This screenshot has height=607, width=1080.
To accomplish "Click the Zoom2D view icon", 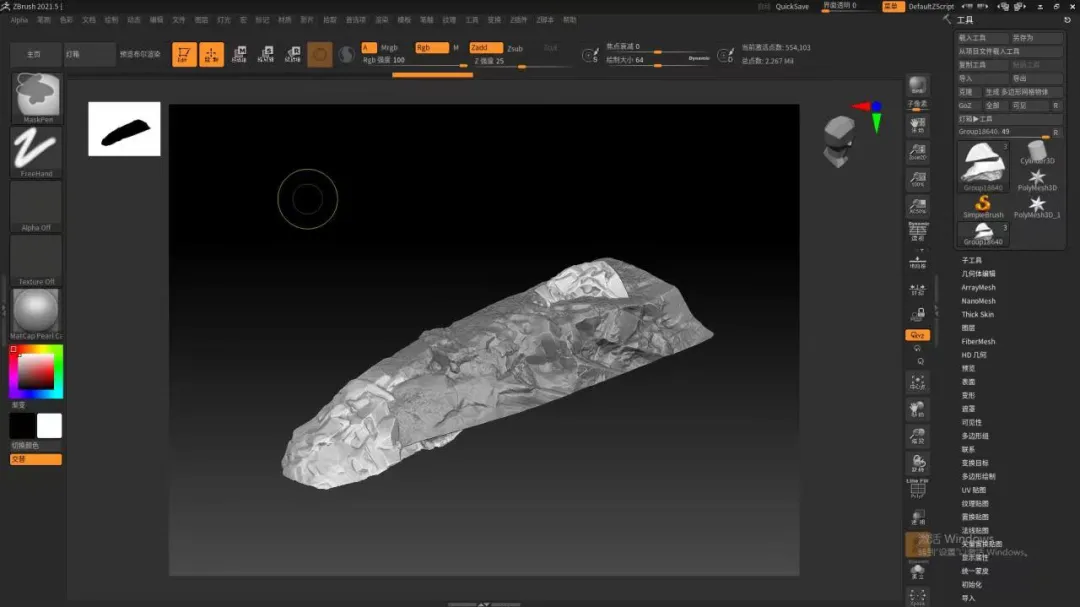I will click(917, 153).
